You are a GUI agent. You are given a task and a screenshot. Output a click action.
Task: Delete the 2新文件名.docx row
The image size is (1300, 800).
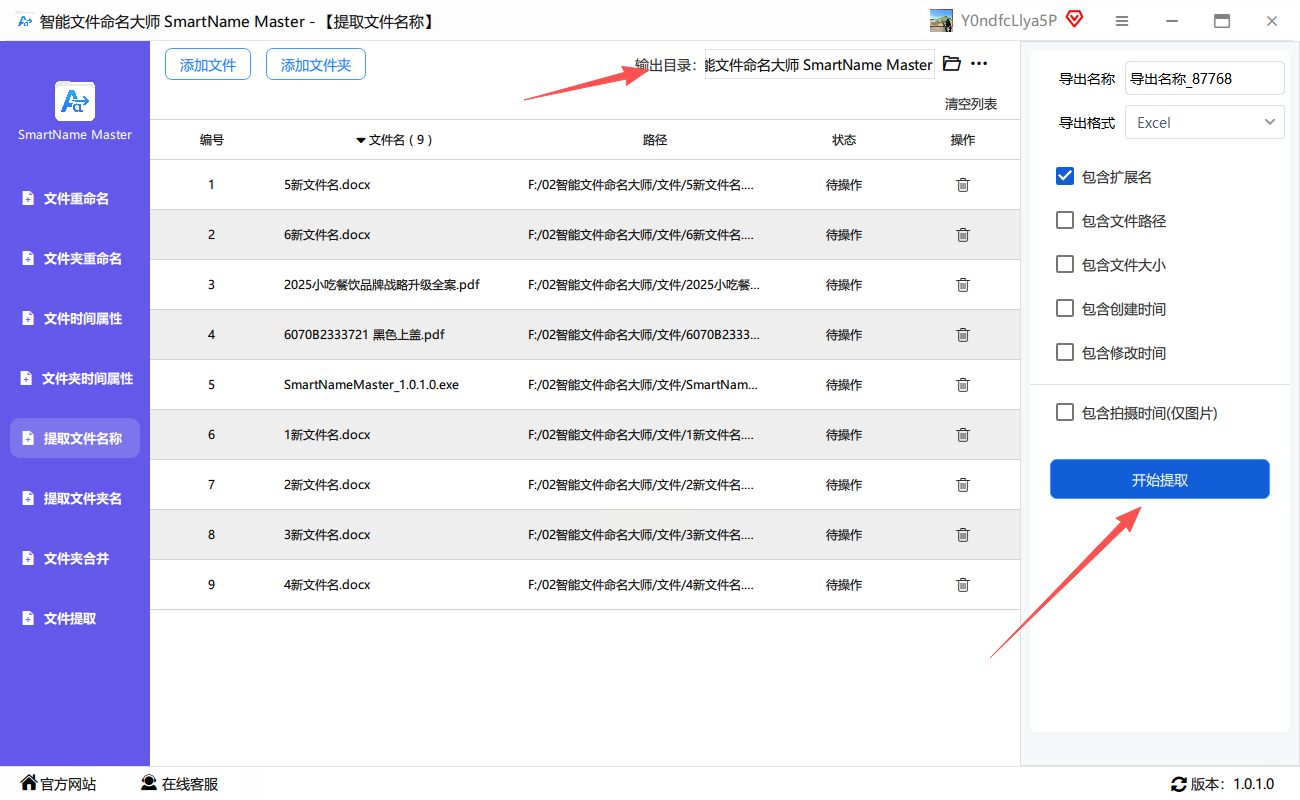click(963, 485)
